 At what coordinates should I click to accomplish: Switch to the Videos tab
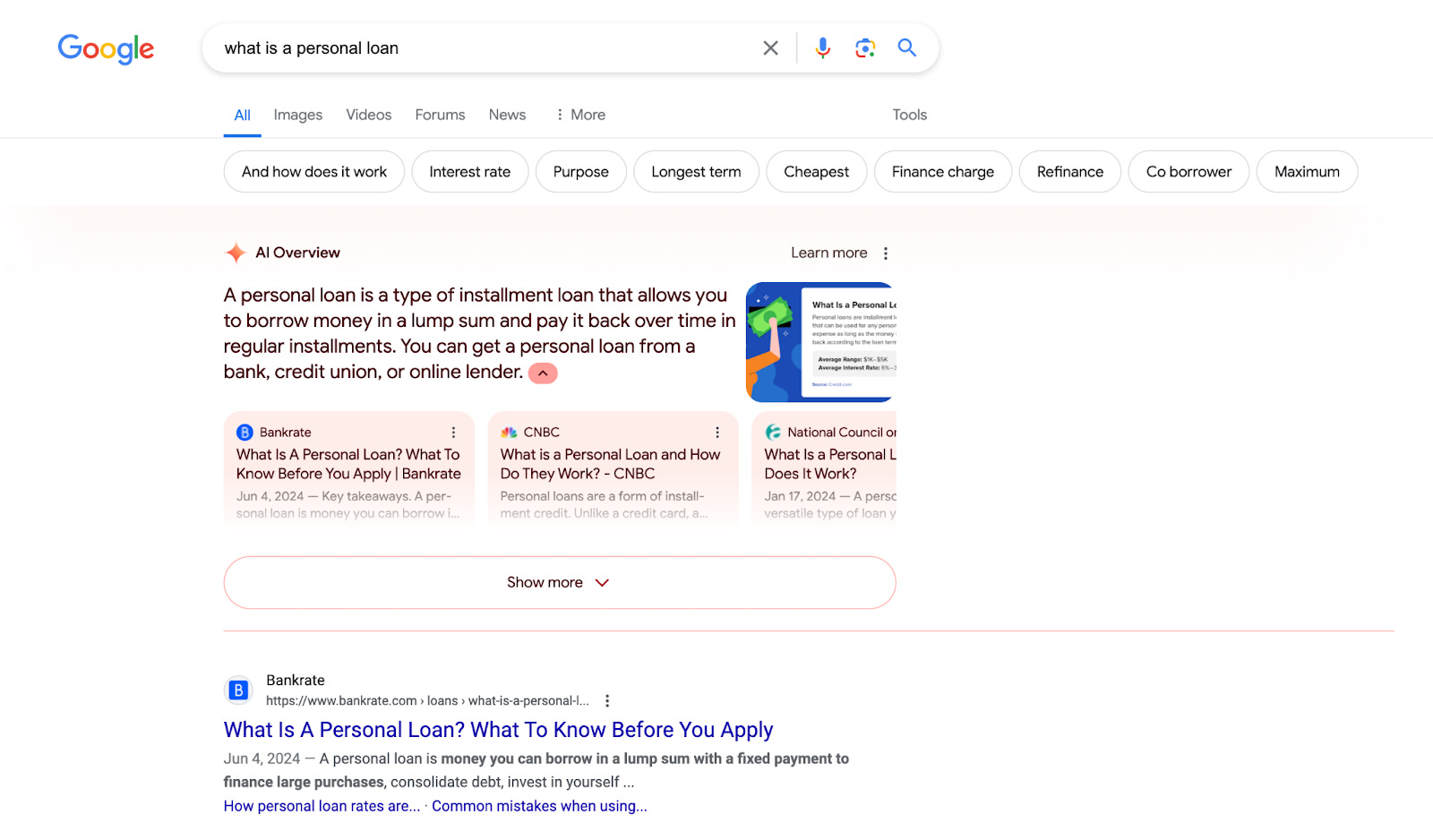(x=369, y=115)
